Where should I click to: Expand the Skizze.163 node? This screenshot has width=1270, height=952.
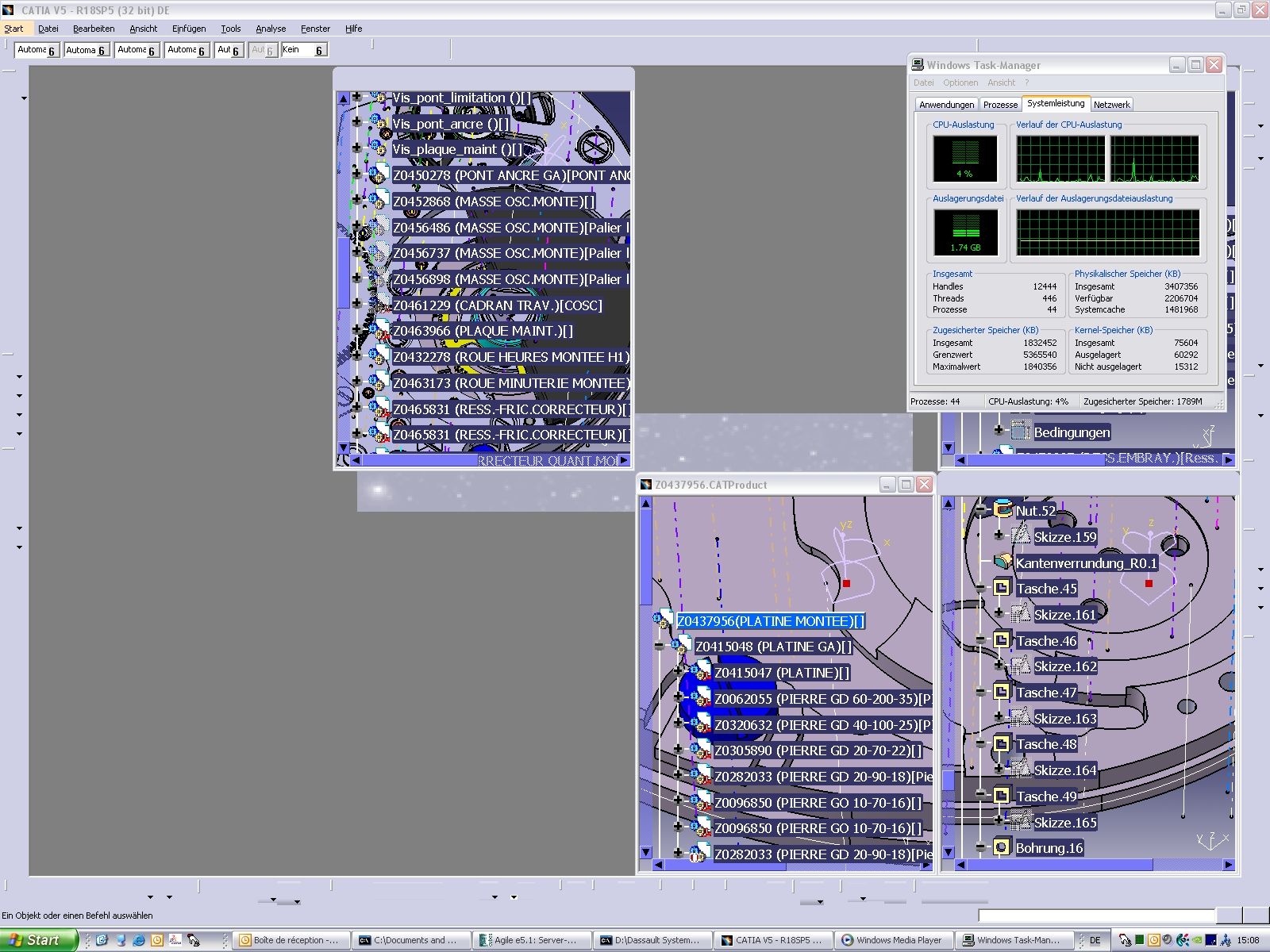(999, 717)
